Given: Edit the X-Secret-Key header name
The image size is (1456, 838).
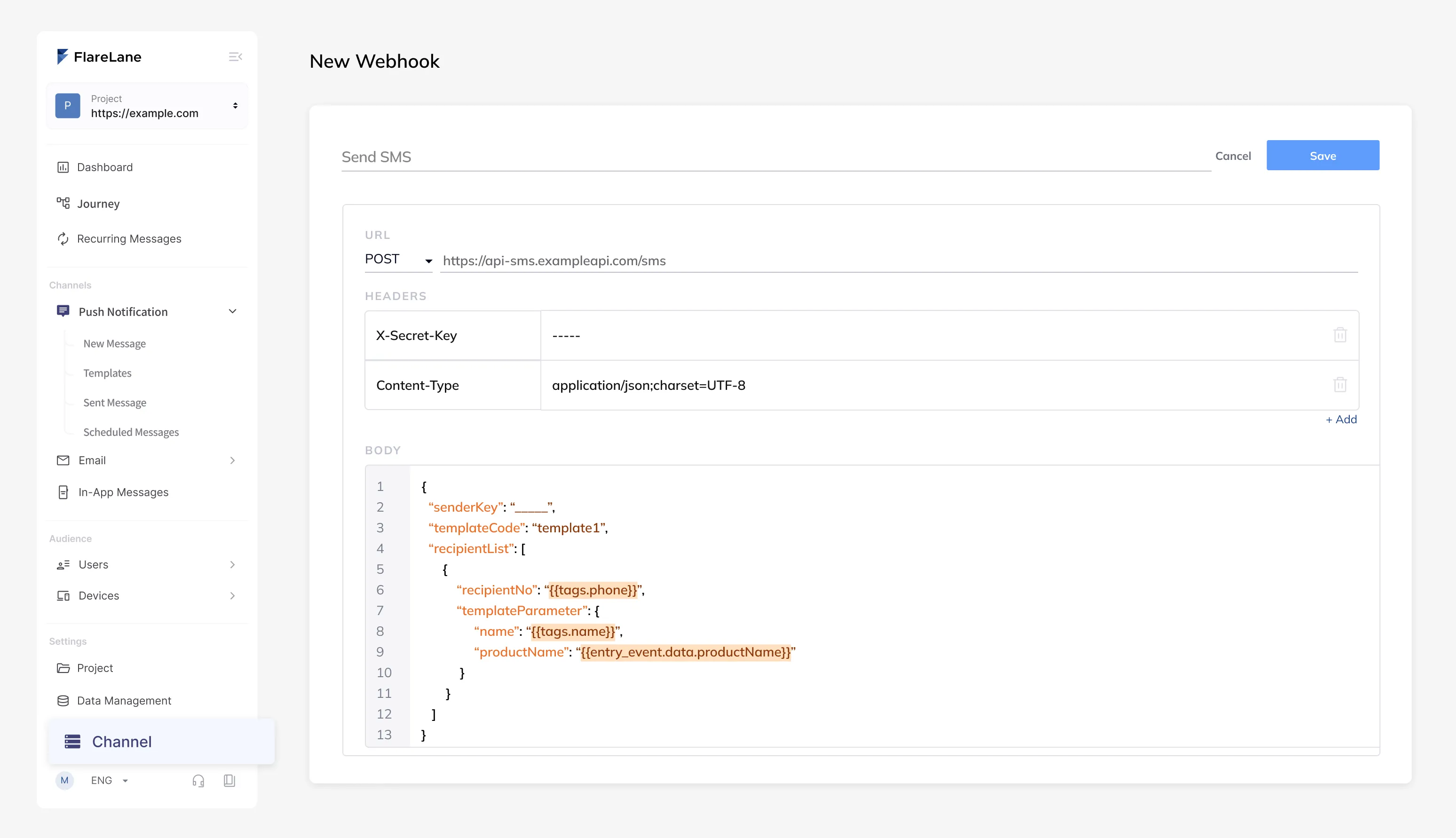Looking at the screenshot, I should 452,336.
